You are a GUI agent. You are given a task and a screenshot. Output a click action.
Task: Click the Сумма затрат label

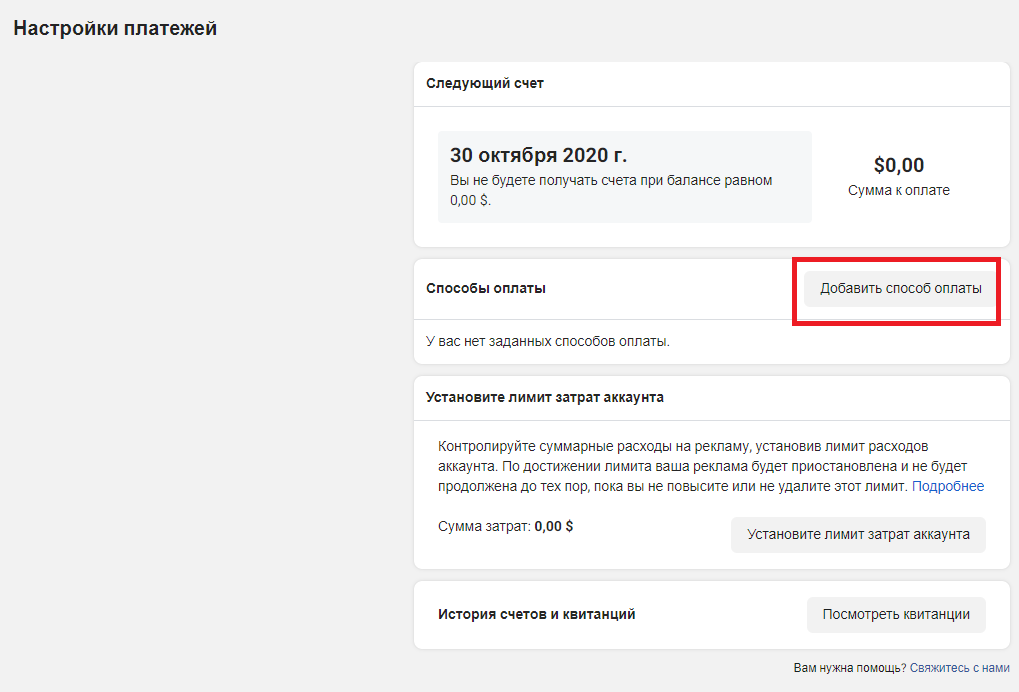(x=484, y=526)
